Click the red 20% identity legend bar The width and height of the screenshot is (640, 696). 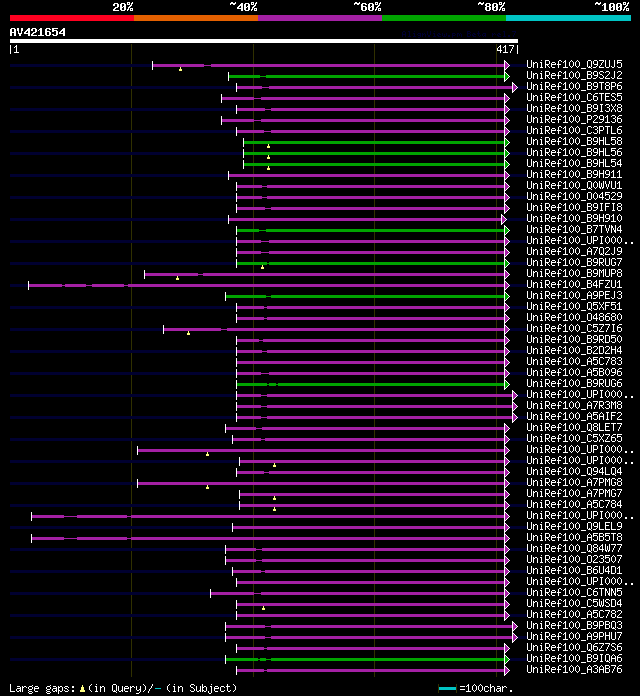[x=72, y=18]
